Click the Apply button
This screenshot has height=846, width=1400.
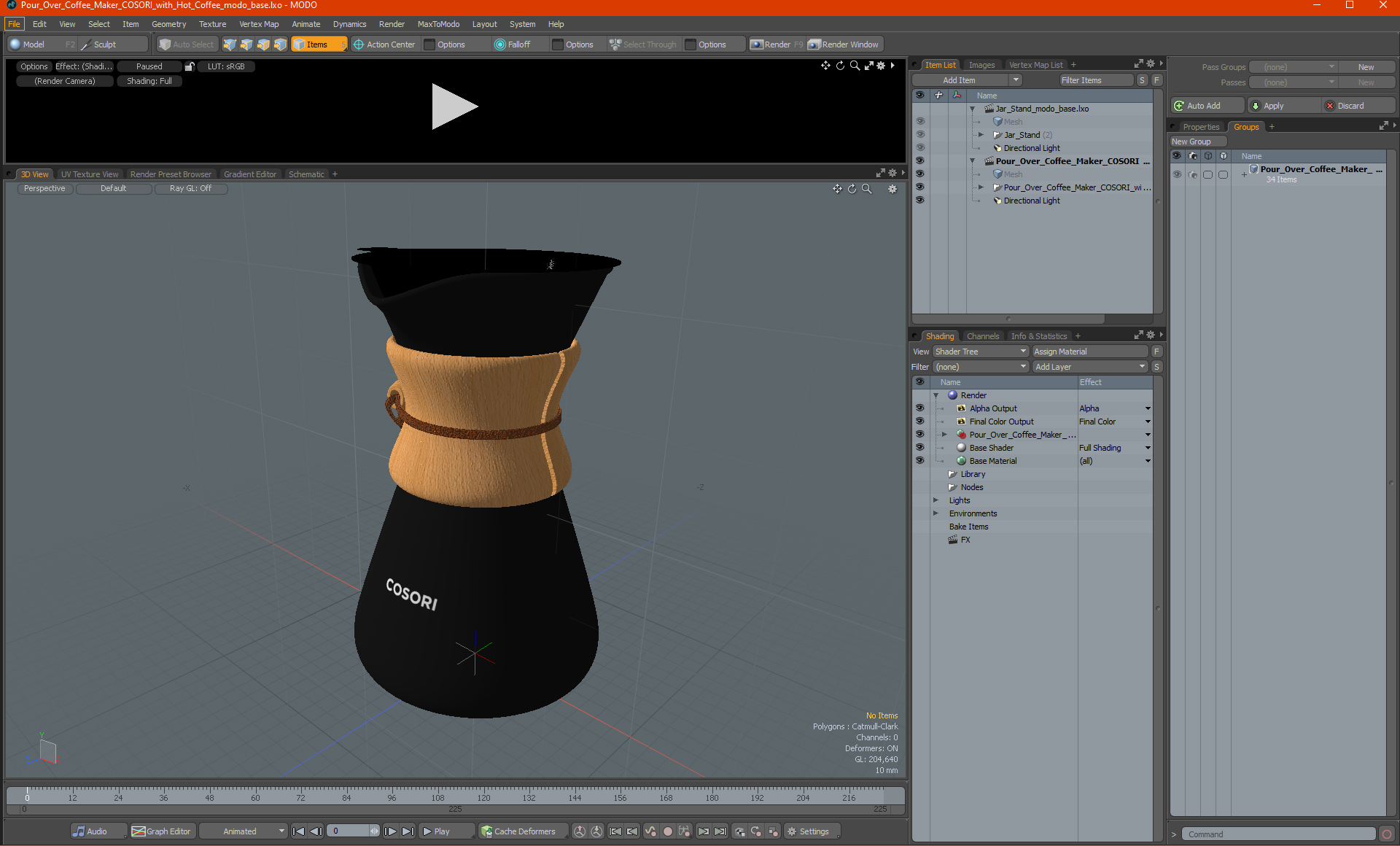[1283, 106]
